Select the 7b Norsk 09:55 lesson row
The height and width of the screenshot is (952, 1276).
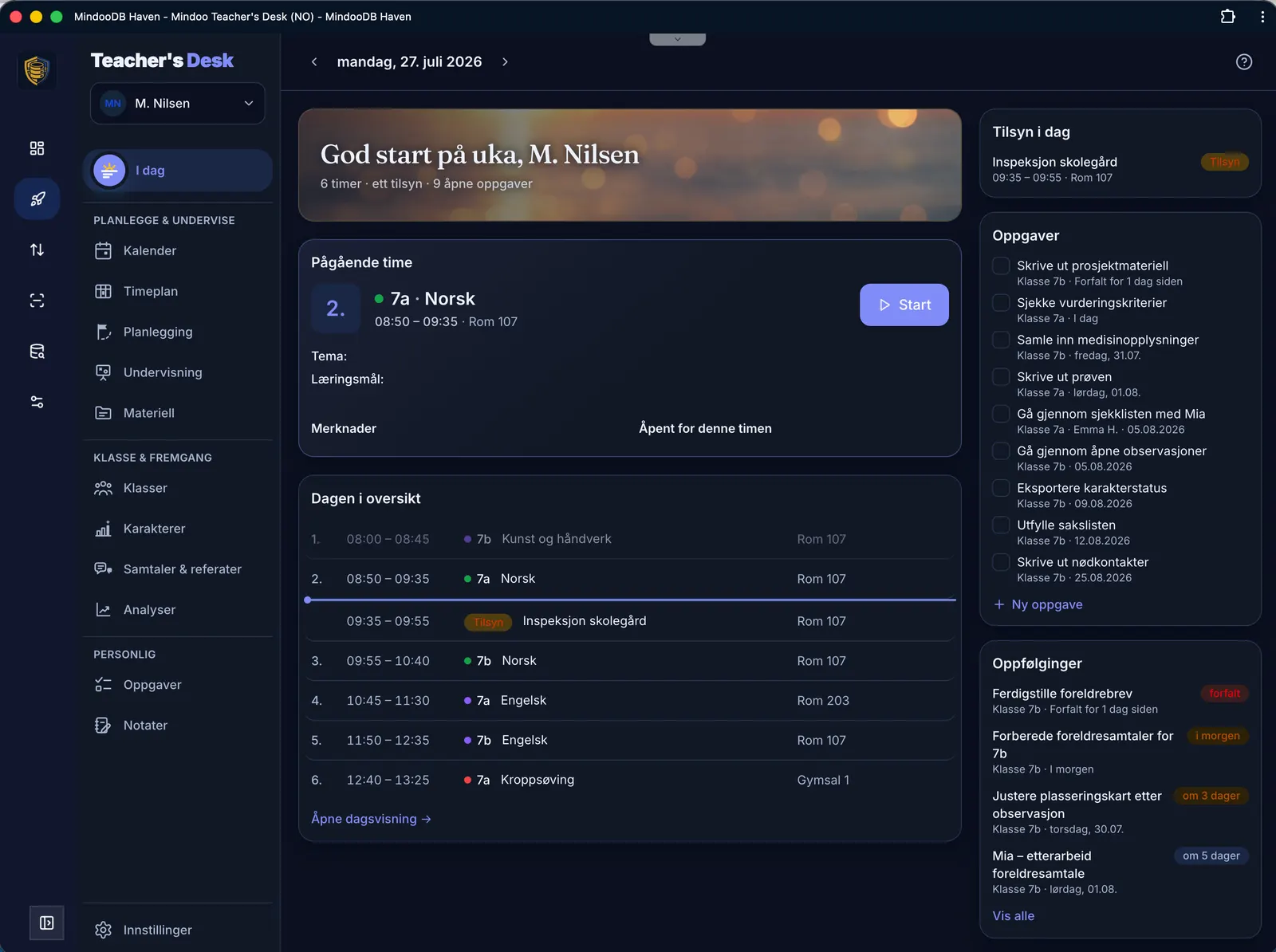(x=630, y=661)
